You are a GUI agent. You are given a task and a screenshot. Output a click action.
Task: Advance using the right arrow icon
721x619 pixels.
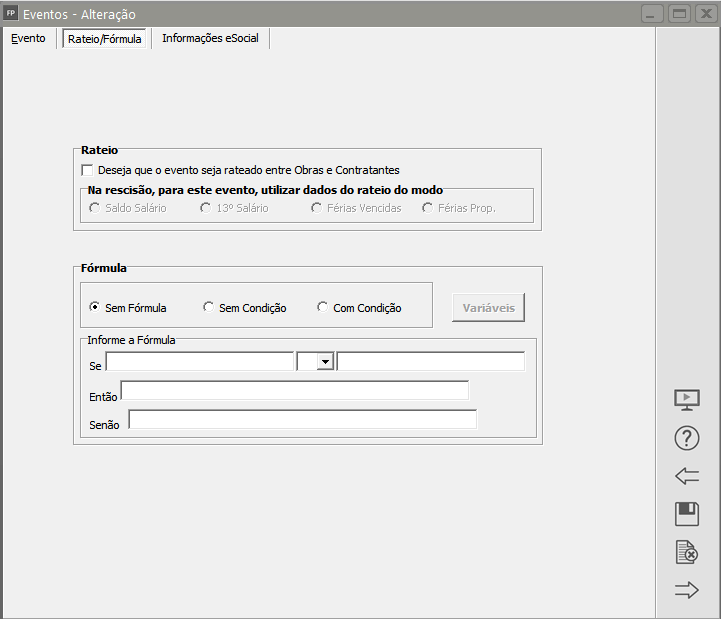(687, 590)
